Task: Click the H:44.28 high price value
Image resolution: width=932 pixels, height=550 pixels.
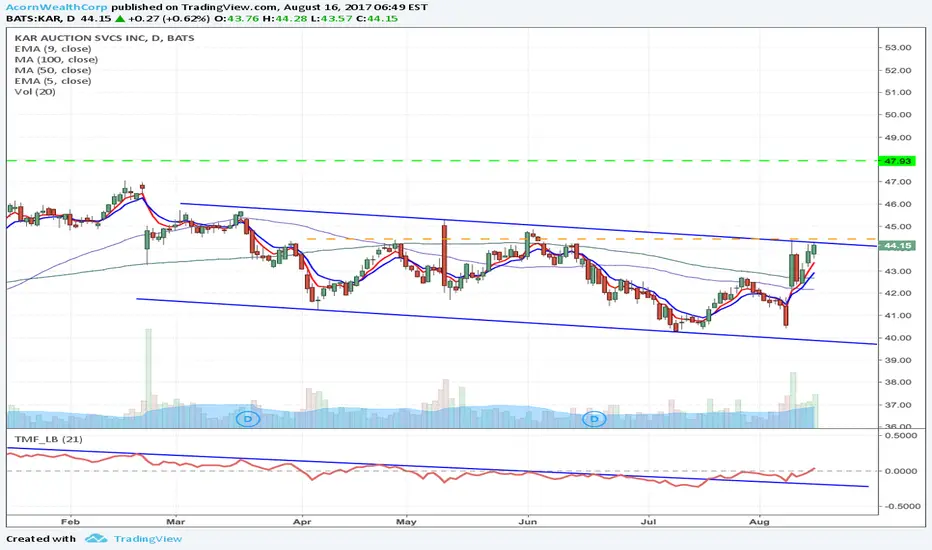Action: point(284,18)
